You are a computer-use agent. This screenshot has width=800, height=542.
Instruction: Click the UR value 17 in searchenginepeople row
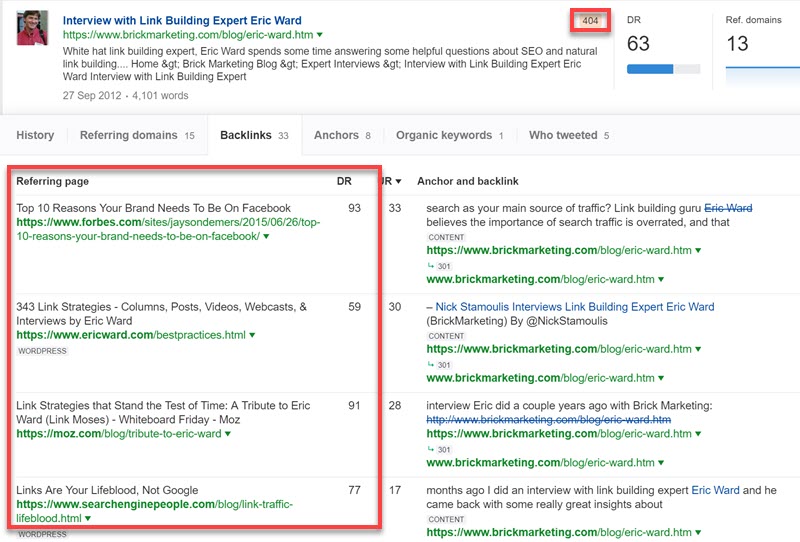[x=395, y=490]
